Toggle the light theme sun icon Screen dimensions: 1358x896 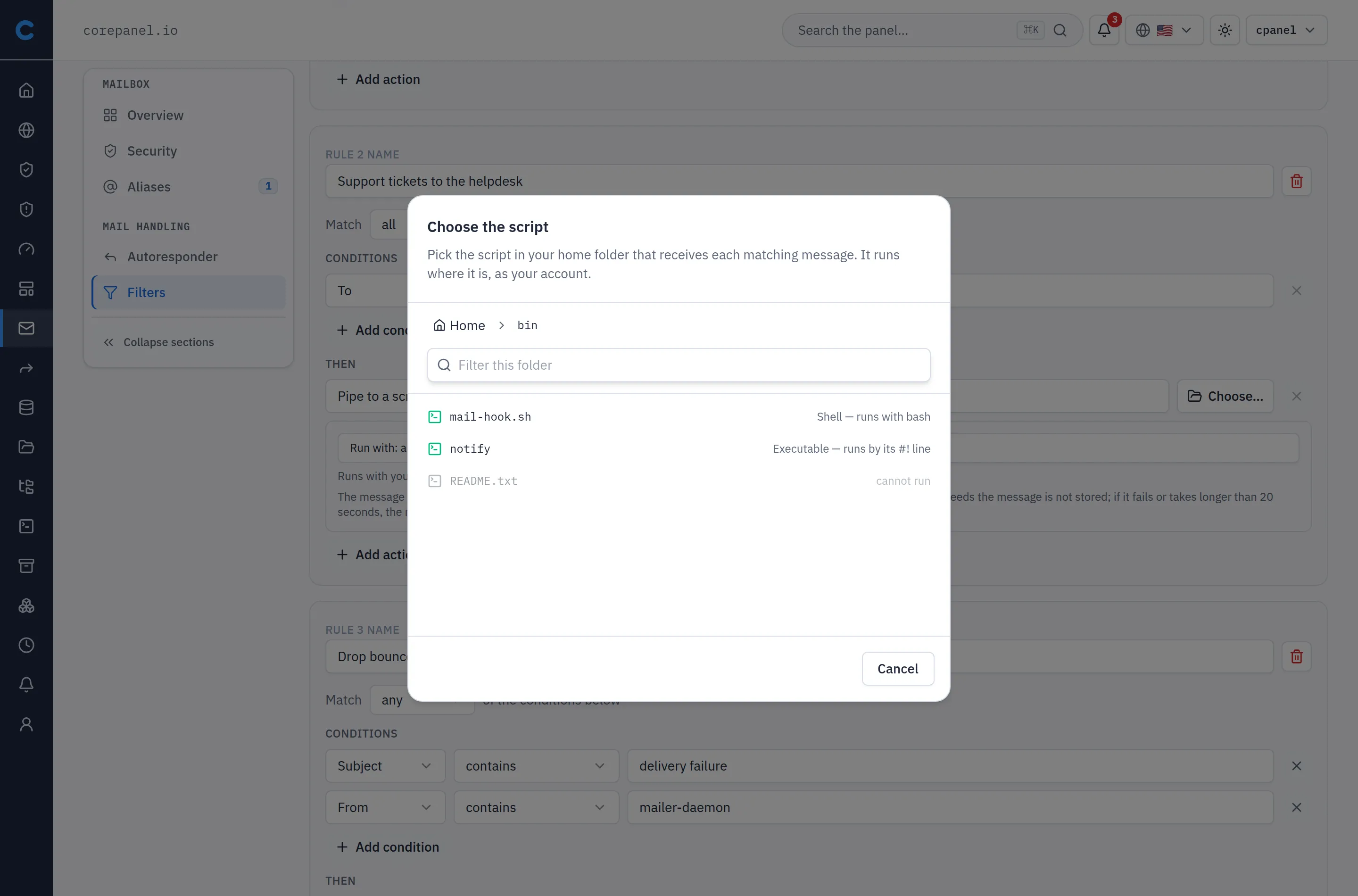[x=1225, y=30]
